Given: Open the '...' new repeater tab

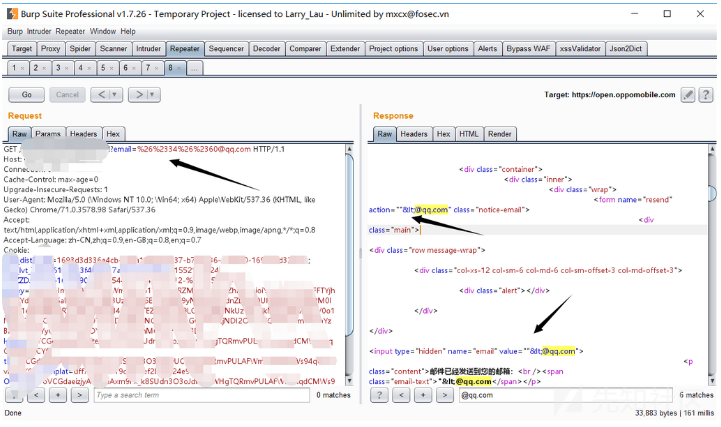Looking at the screenshot, I should click(194, 68).
